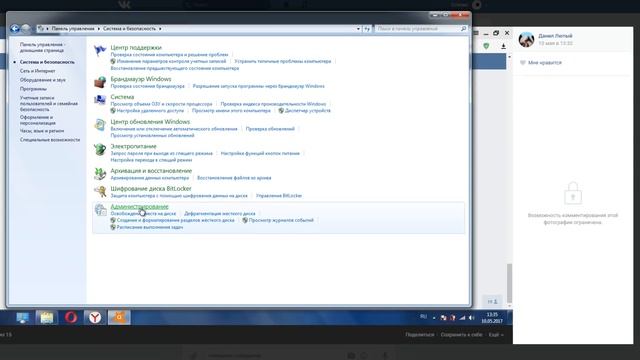The image size is (640, 360).
Task: Click the magnifier in the Control Panel search
Action: point(463,29)
